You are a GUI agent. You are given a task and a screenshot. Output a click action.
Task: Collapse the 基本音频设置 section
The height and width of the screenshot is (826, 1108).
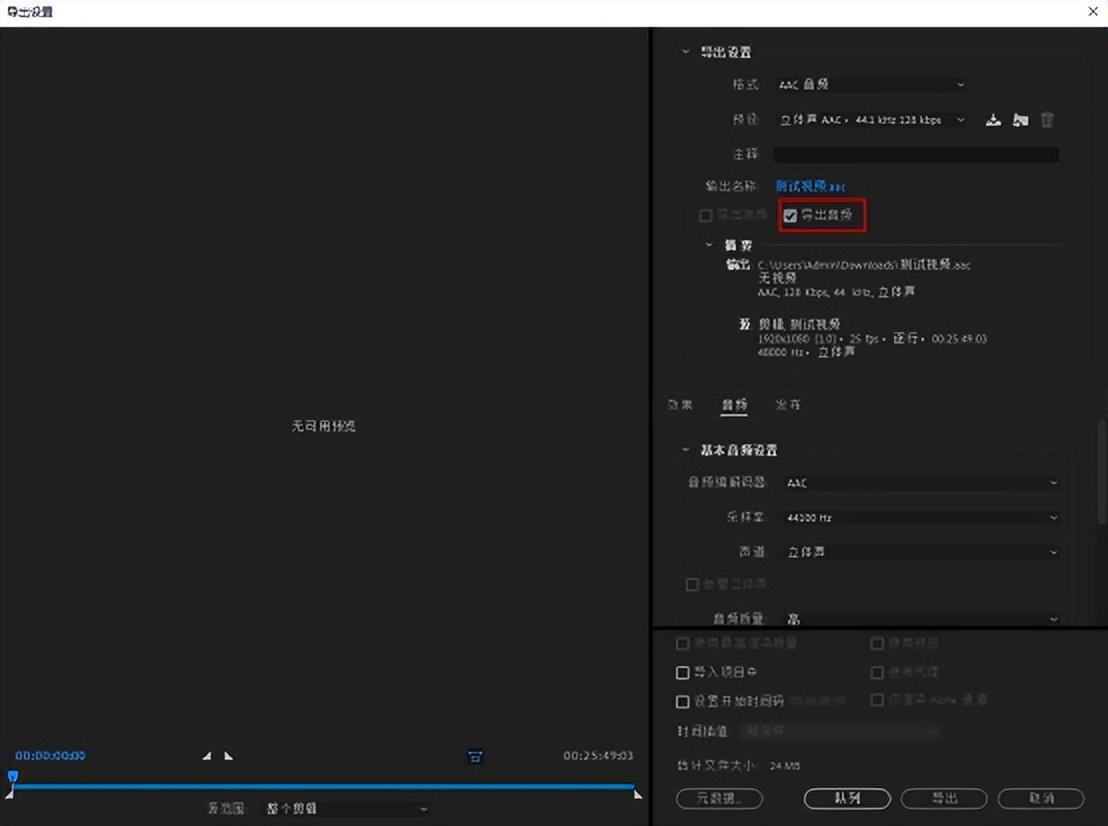(686, 450)
